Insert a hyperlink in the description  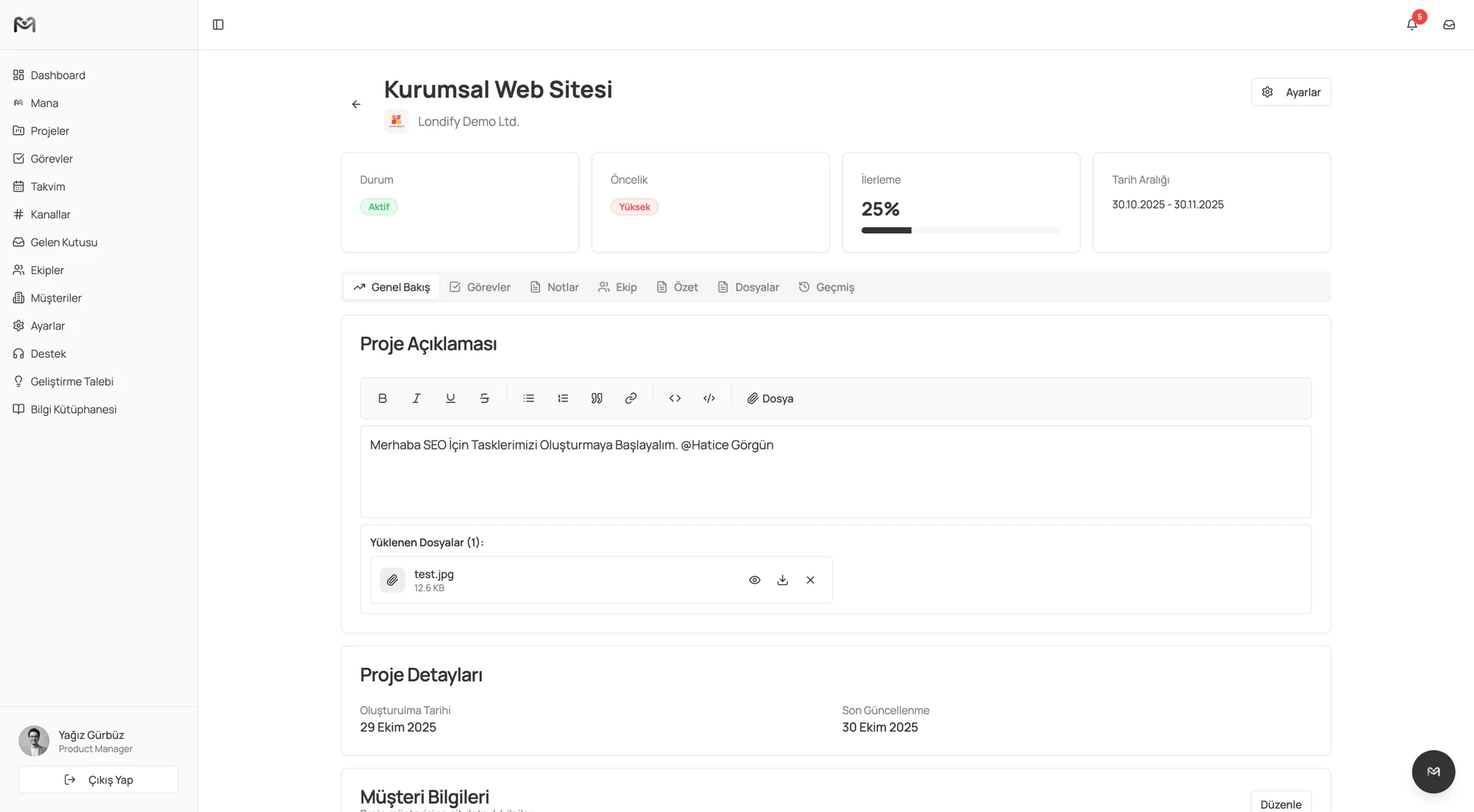click(x=630, y=398)
